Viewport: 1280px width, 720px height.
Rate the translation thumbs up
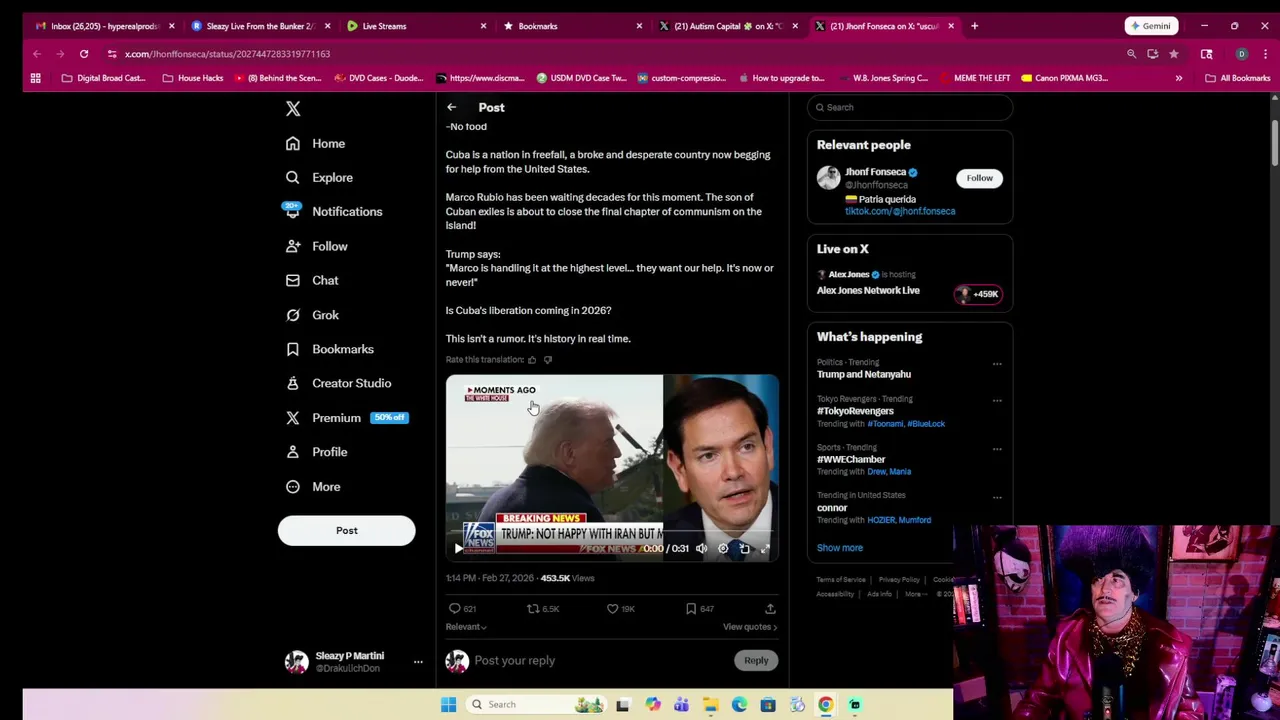pyautogui.click(x=532, y=360)
